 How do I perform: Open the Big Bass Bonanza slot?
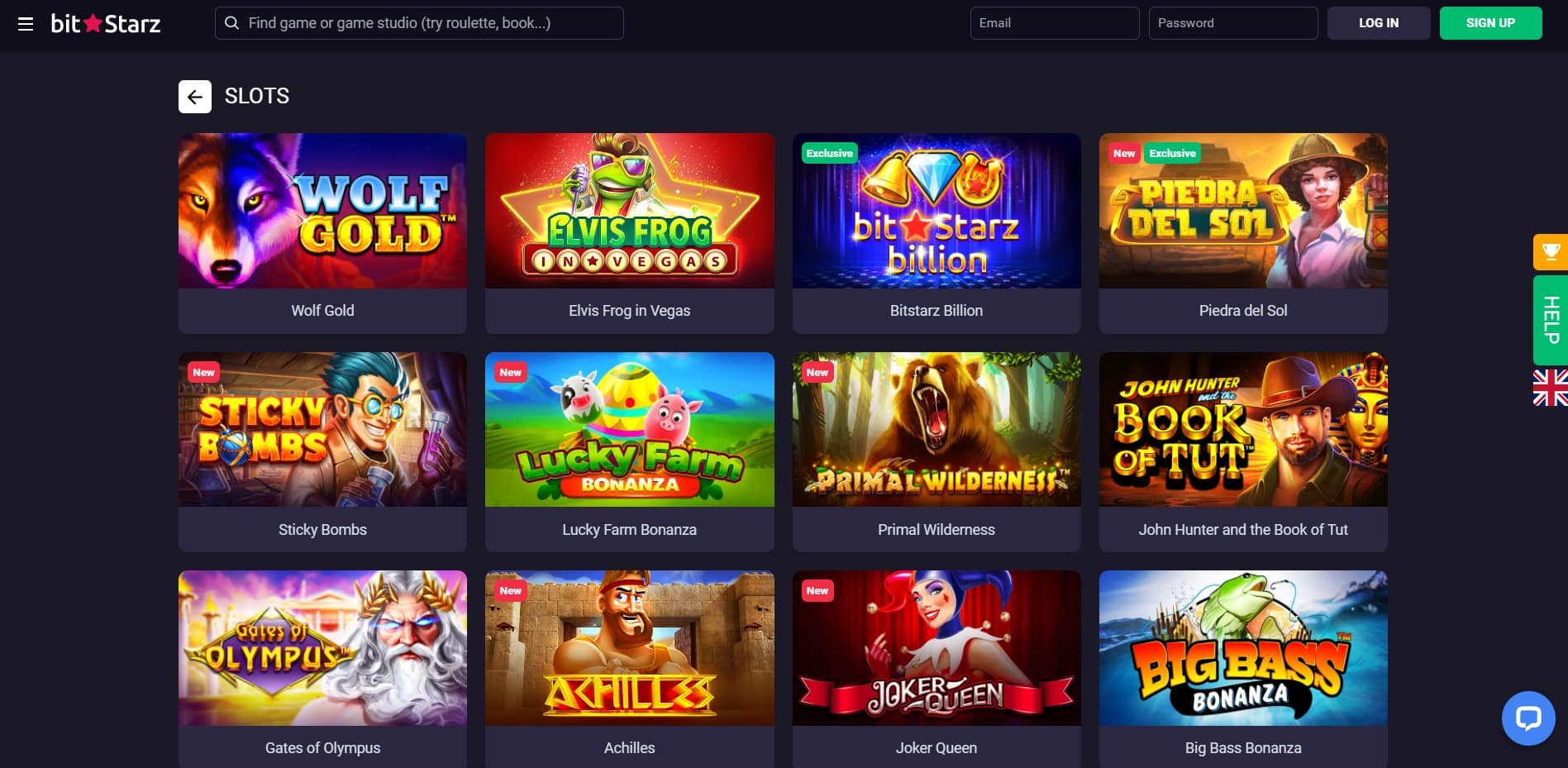coord(1243,669)
